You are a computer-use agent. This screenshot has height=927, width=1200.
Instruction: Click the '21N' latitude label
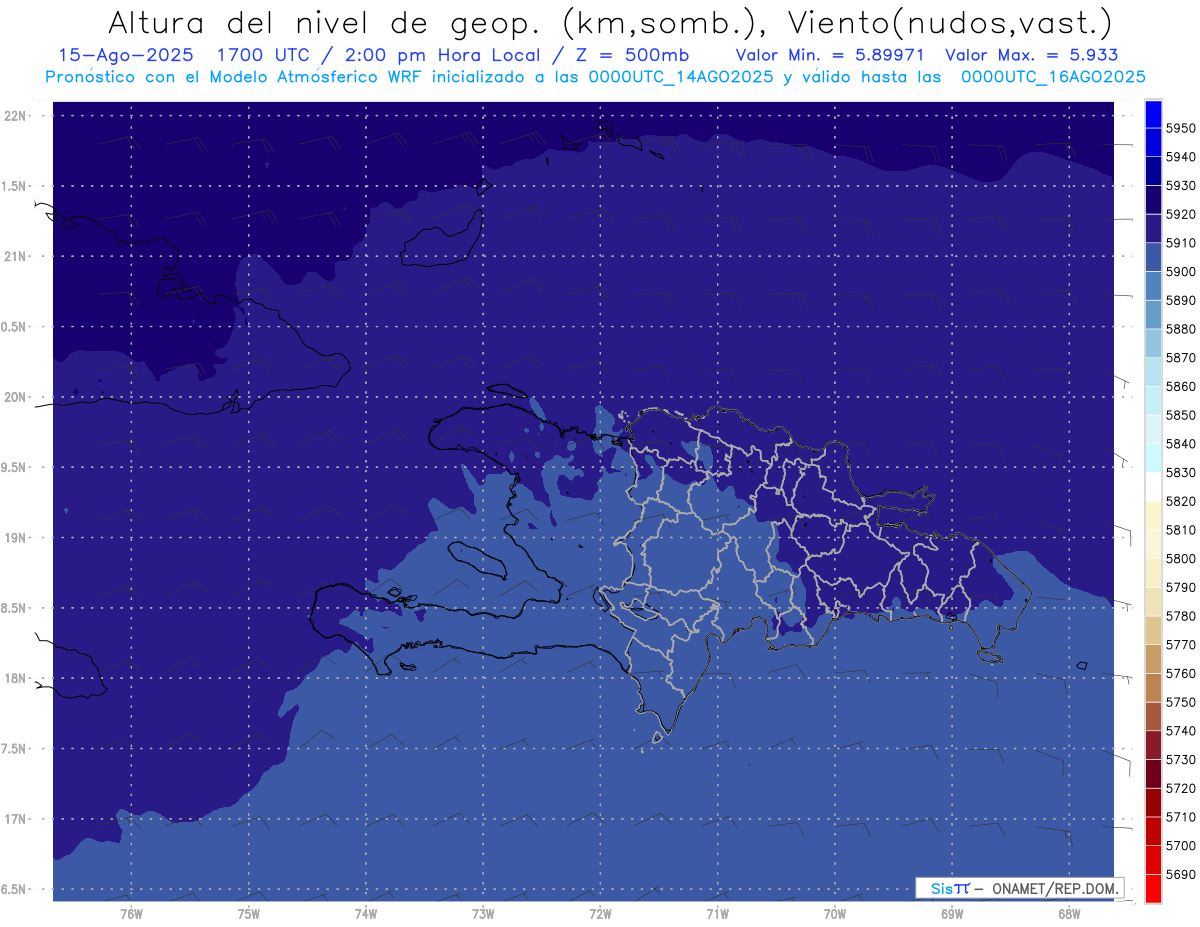click(x=17, y=257)
